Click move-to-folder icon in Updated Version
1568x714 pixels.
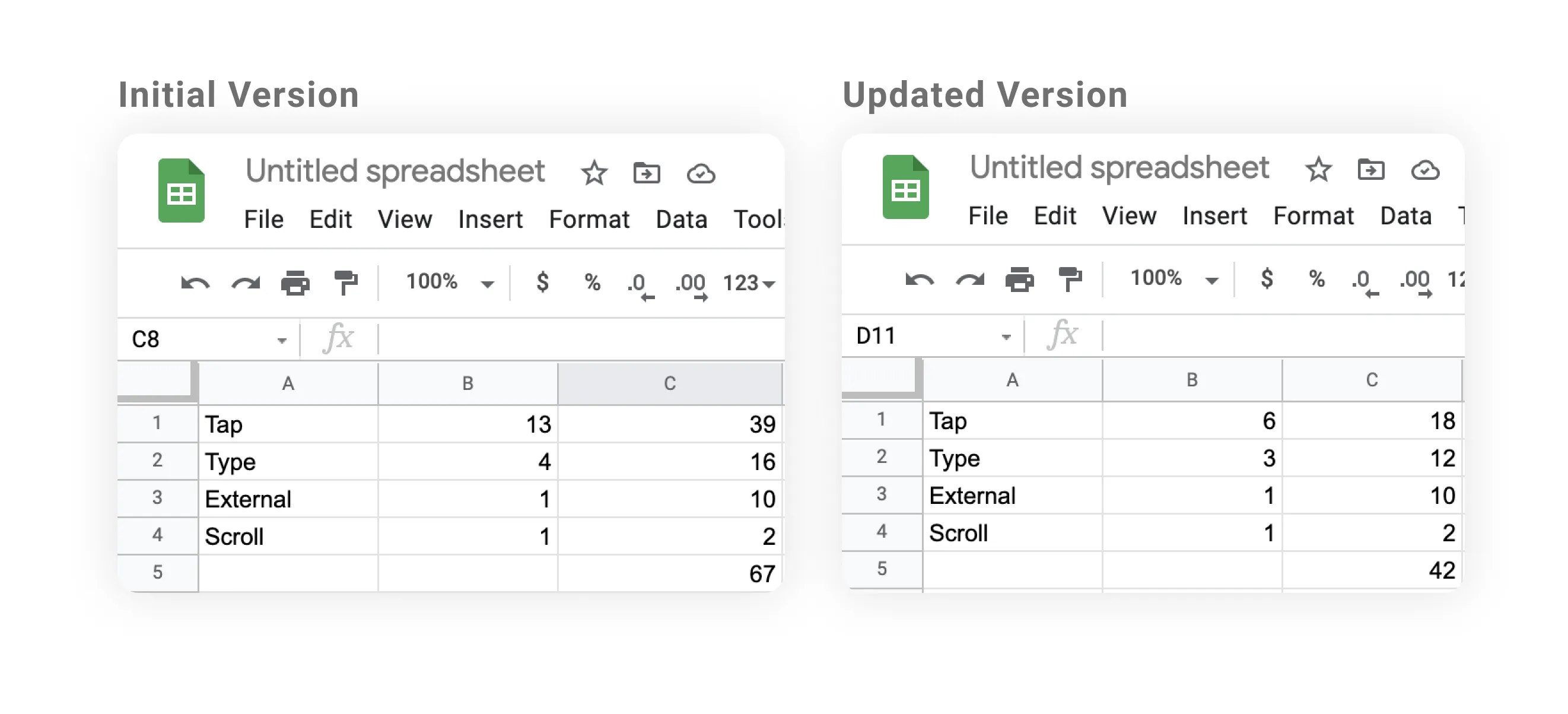point(1371,170)
